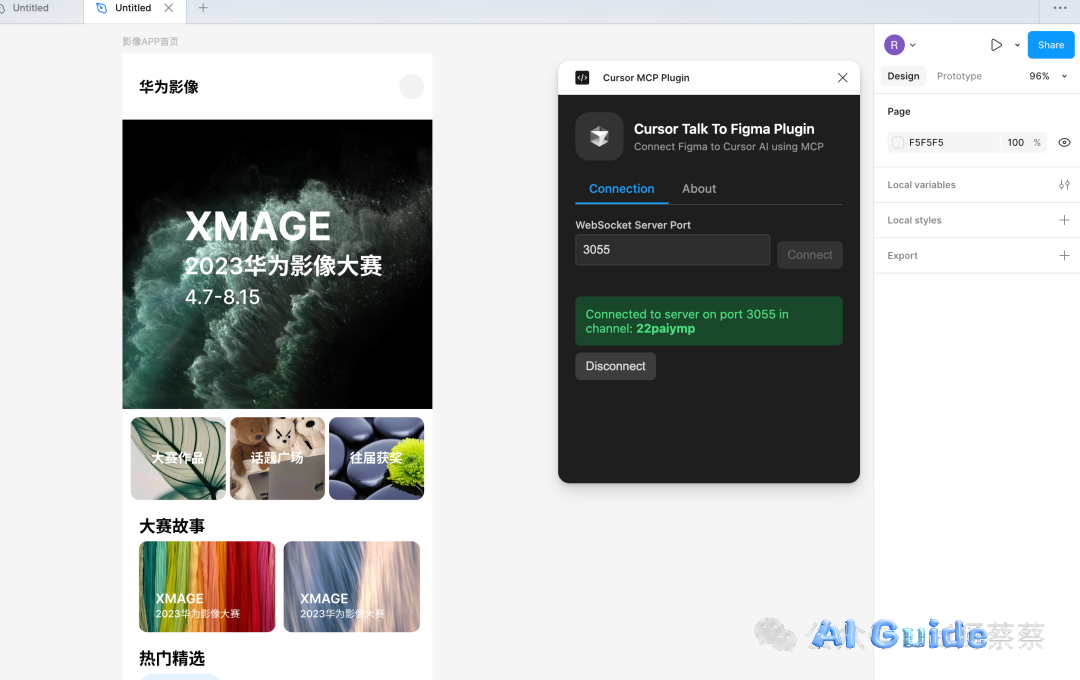Click the page color swatch F5F5F5
Viewport: 1080px width, 680px height.
click(897, 143)
